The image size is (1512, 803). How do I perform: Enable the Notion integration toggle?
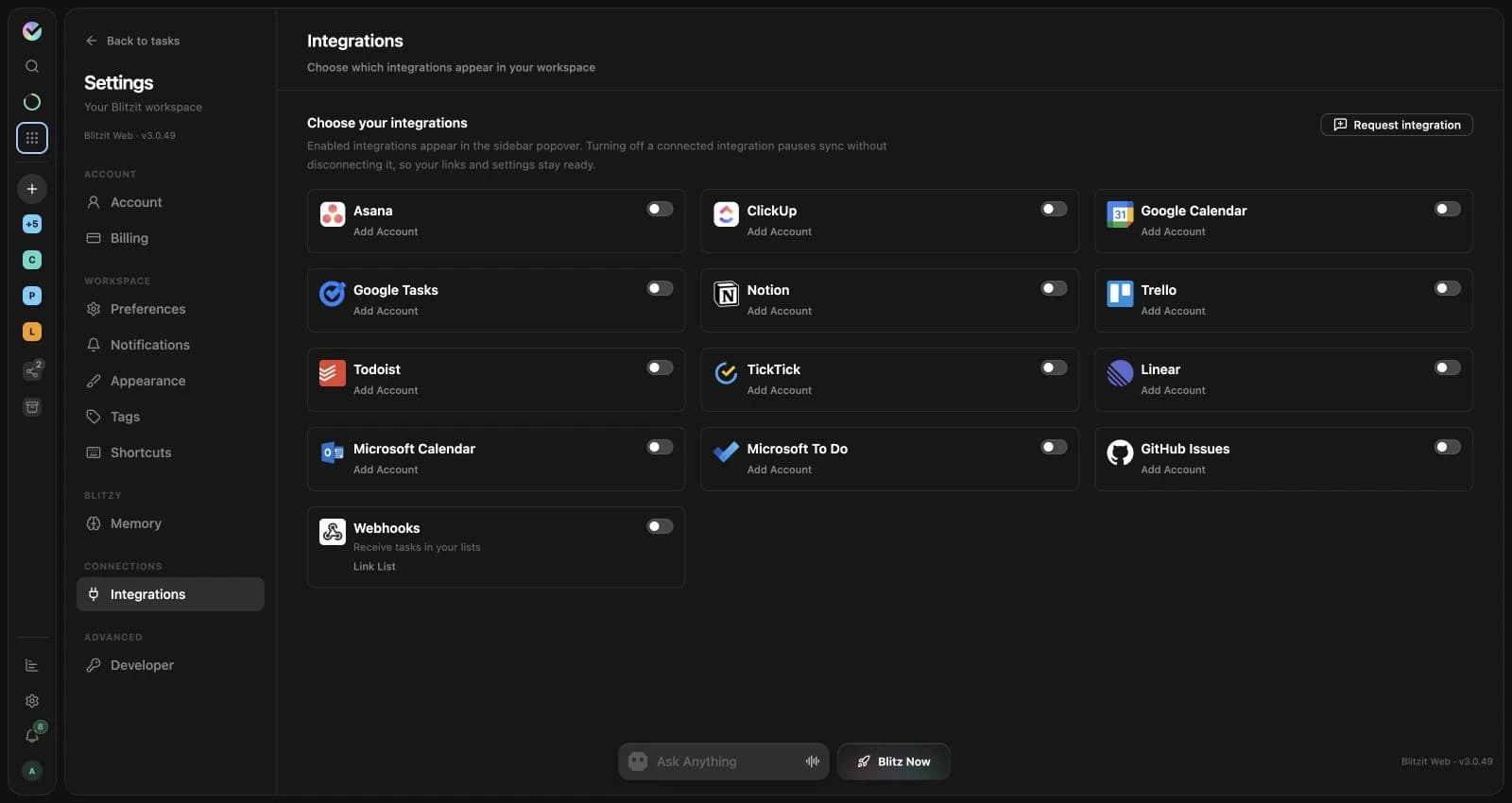pyautogui.click(x=1054, y=288)
